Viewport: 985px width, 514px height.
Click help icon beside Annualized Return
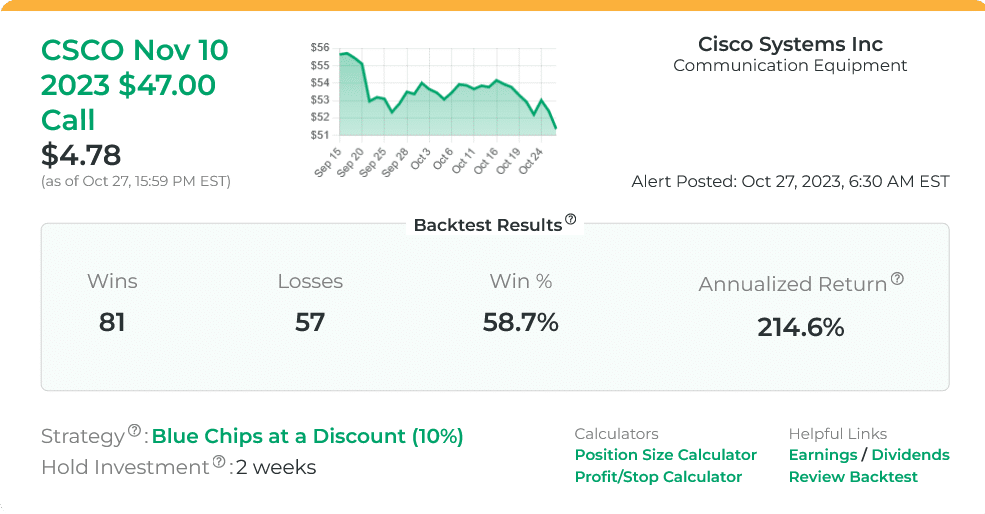tap(897, 280)
